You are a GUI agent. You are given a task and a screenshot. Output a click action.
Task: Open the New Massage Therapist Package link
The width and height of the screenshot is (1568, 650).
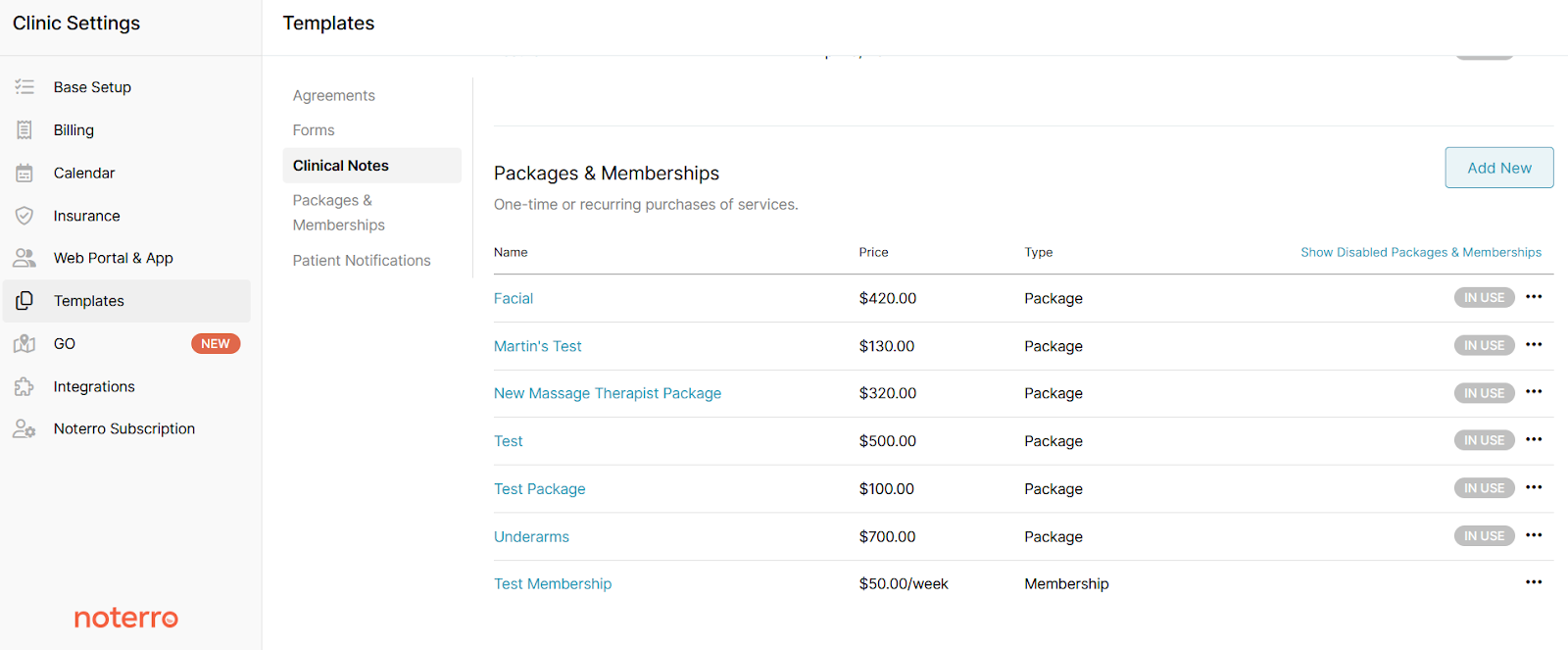coord(607,393)
